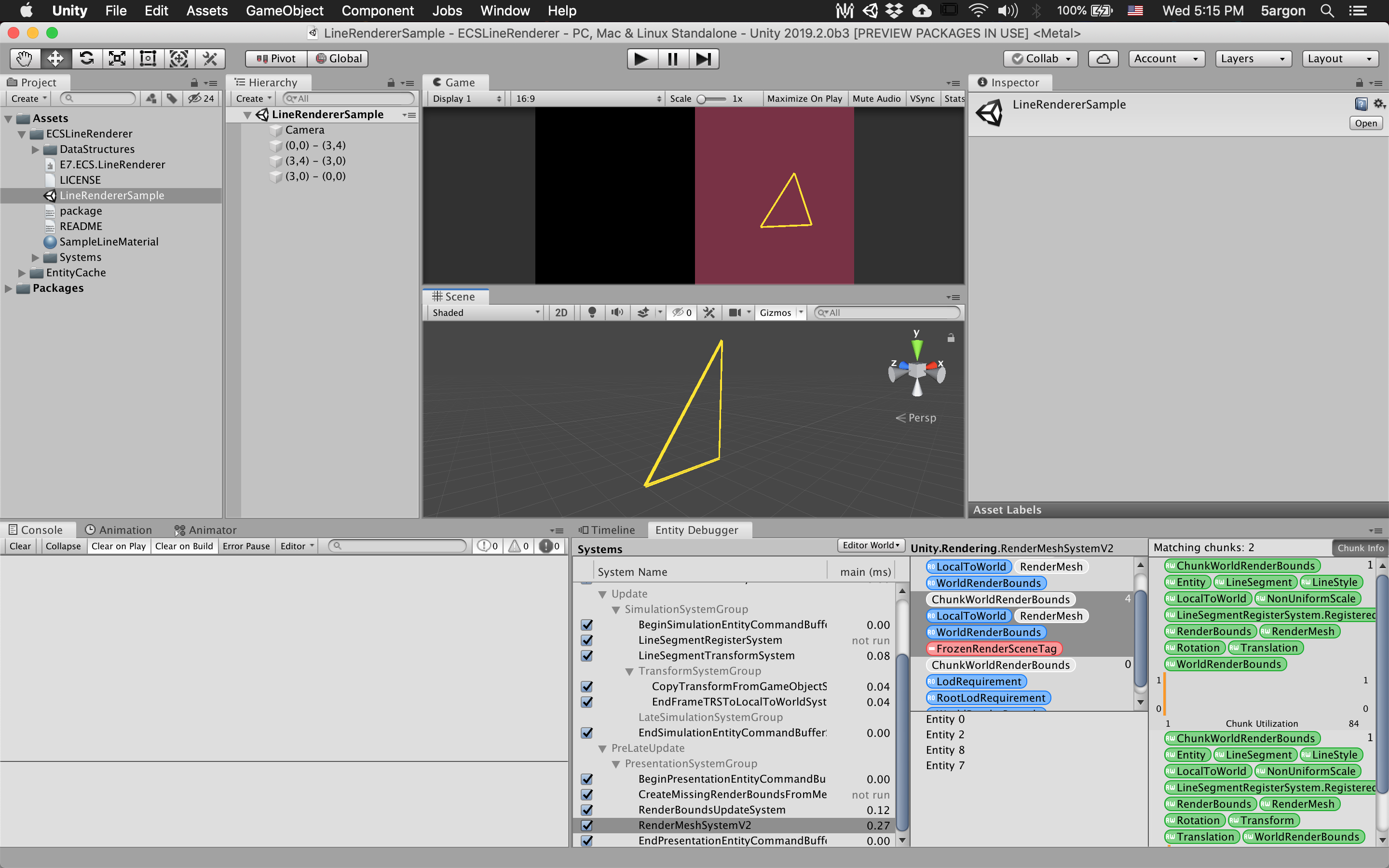Open the Layers dropdown
The width and height of the screenshot is (1389, 868).
pos(1253,58)
